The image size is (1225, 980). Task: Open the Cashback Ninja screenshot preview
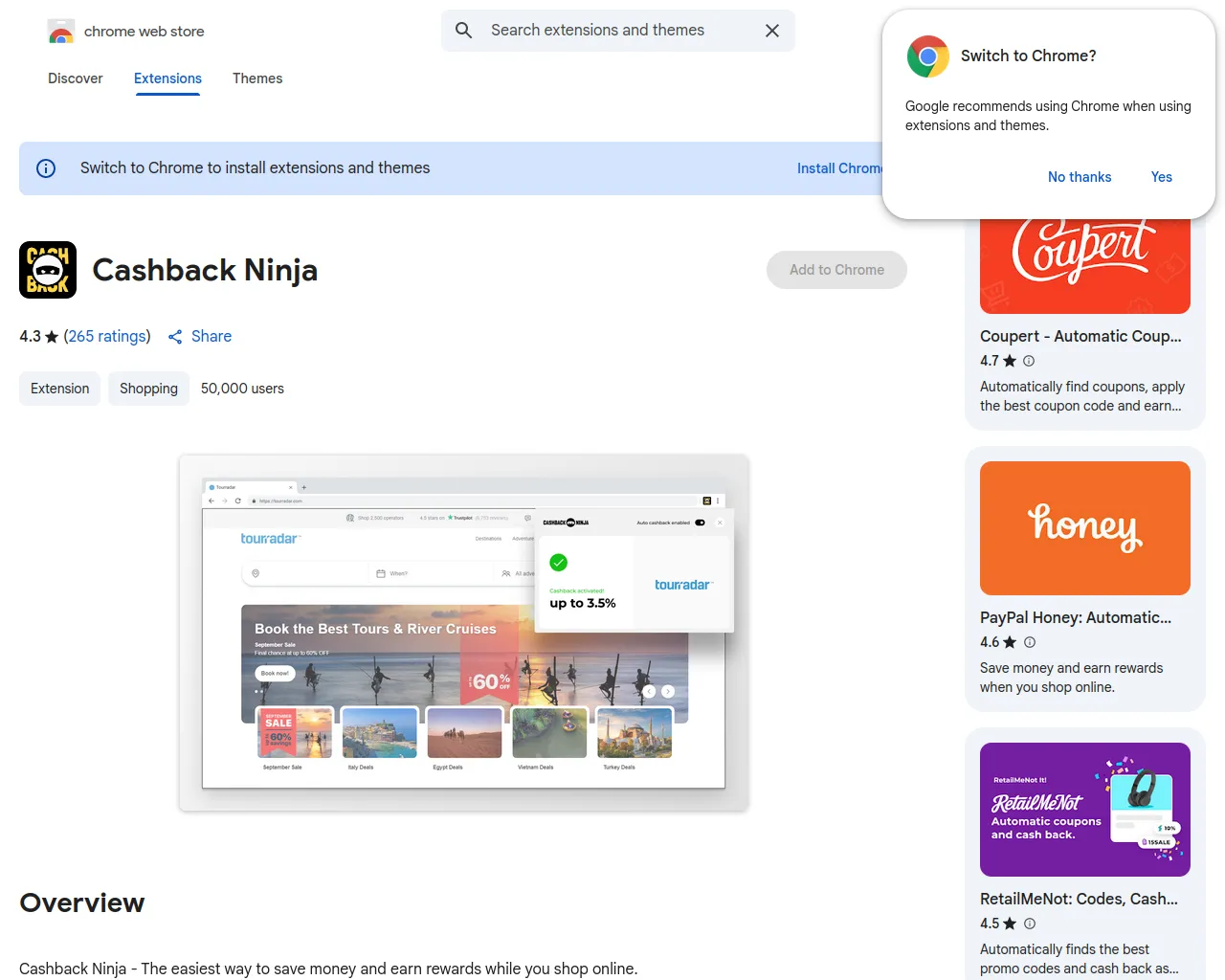point(463,633)
